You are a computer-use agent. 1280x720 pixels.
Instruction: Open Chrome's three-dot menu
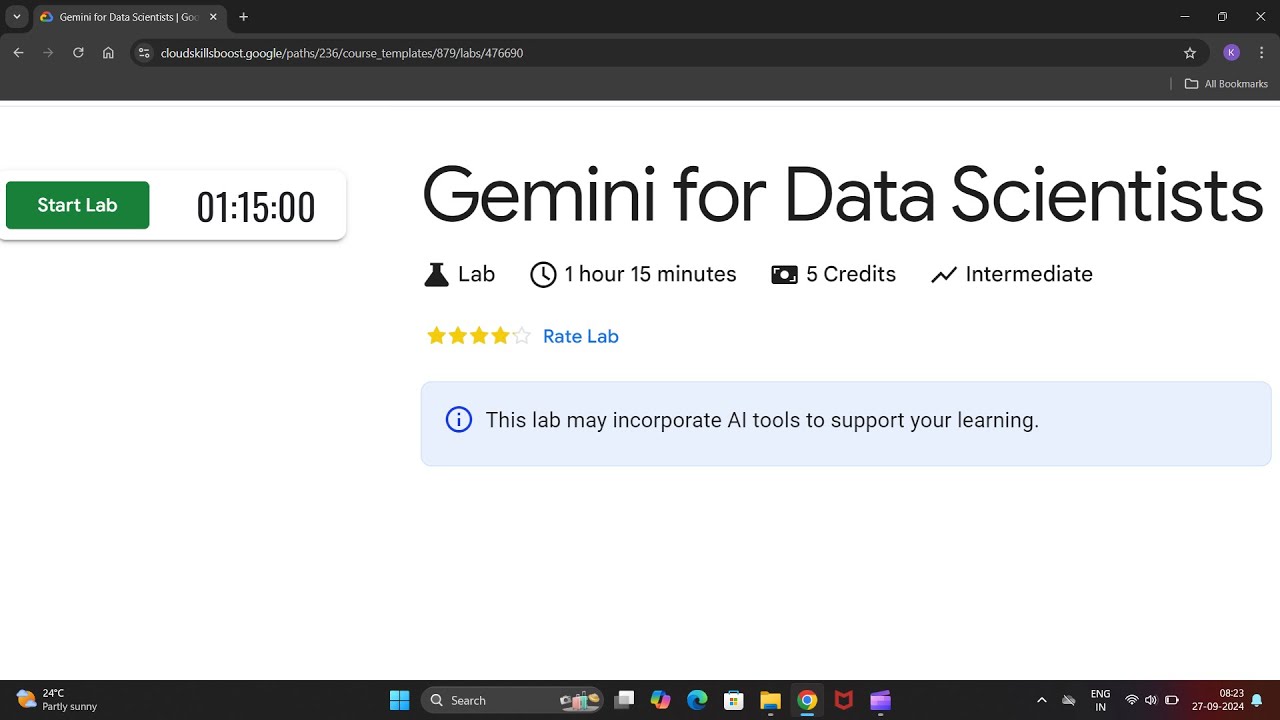coord(1262,53)
